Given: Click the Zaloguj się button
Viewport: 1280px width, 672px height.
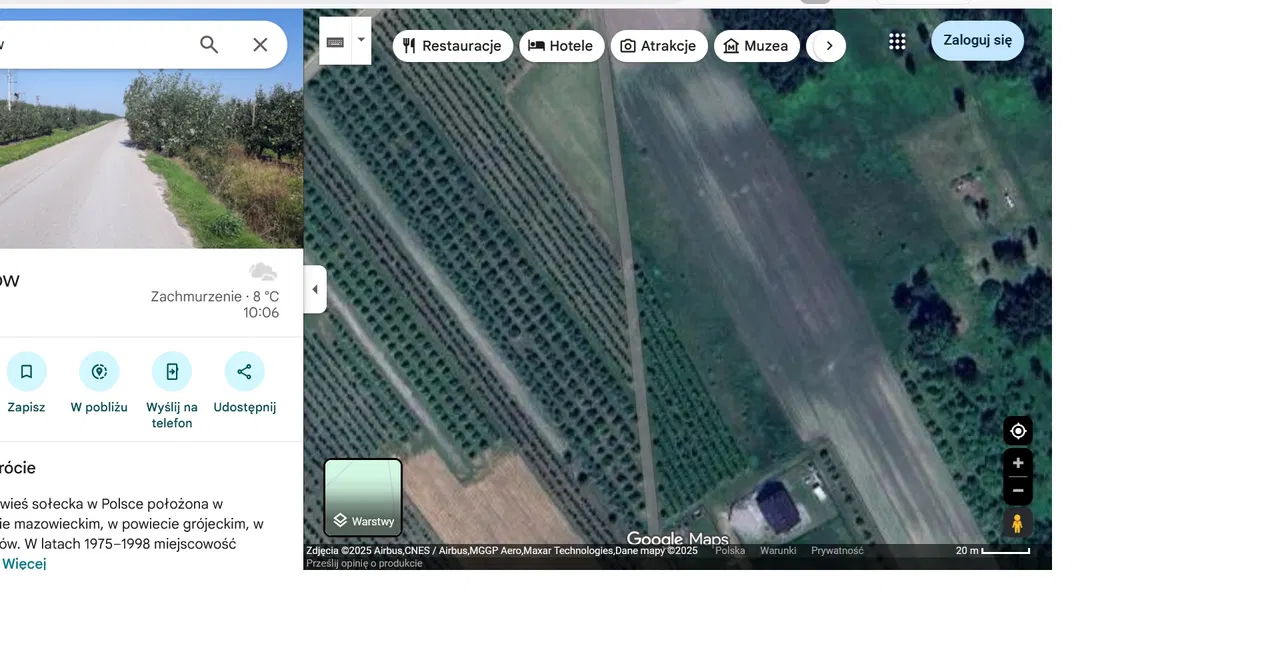Looking at the screenshot, I should (x=977, y=41).
